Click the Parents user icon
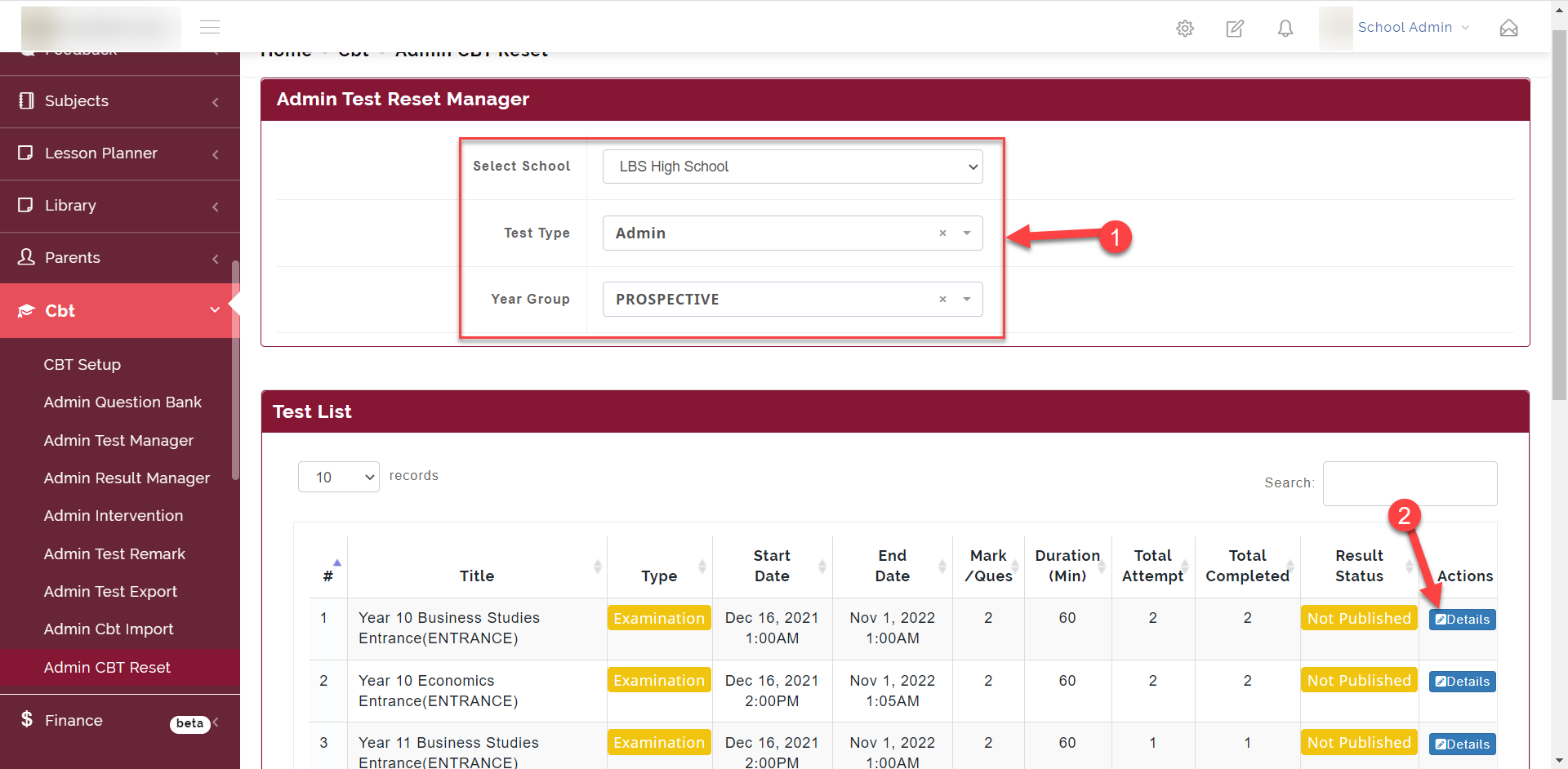 point(26,257)
